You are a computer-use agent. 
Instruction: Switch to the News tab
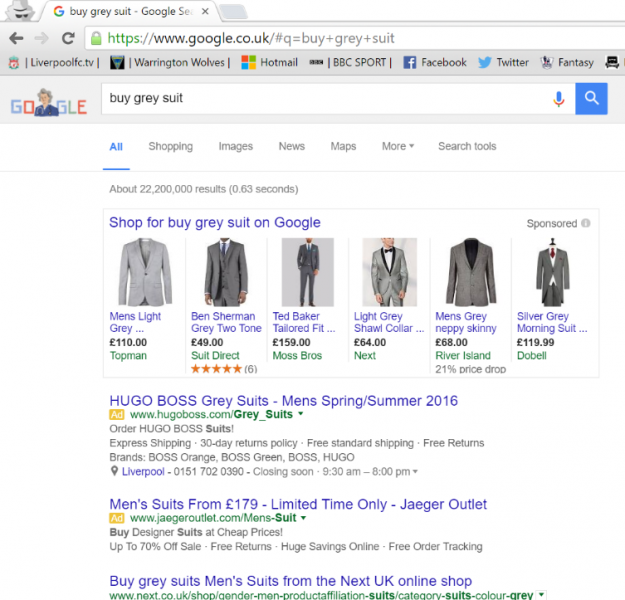[x=292, y=146]
